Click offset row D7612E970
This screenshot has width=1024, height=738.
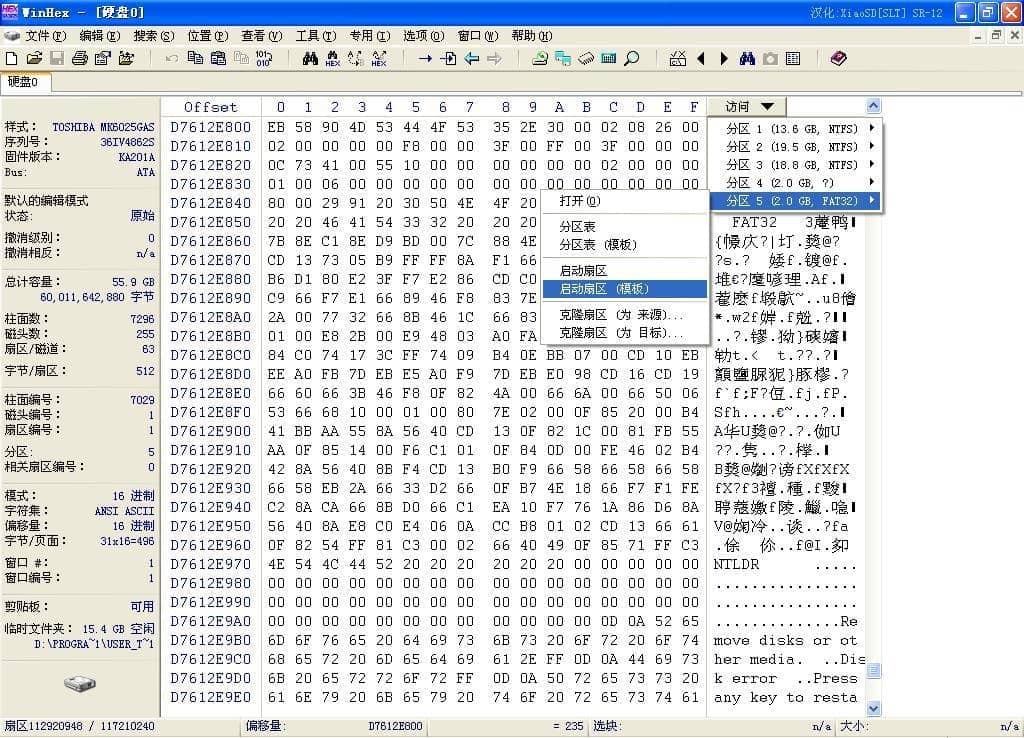tap(210, 564)
